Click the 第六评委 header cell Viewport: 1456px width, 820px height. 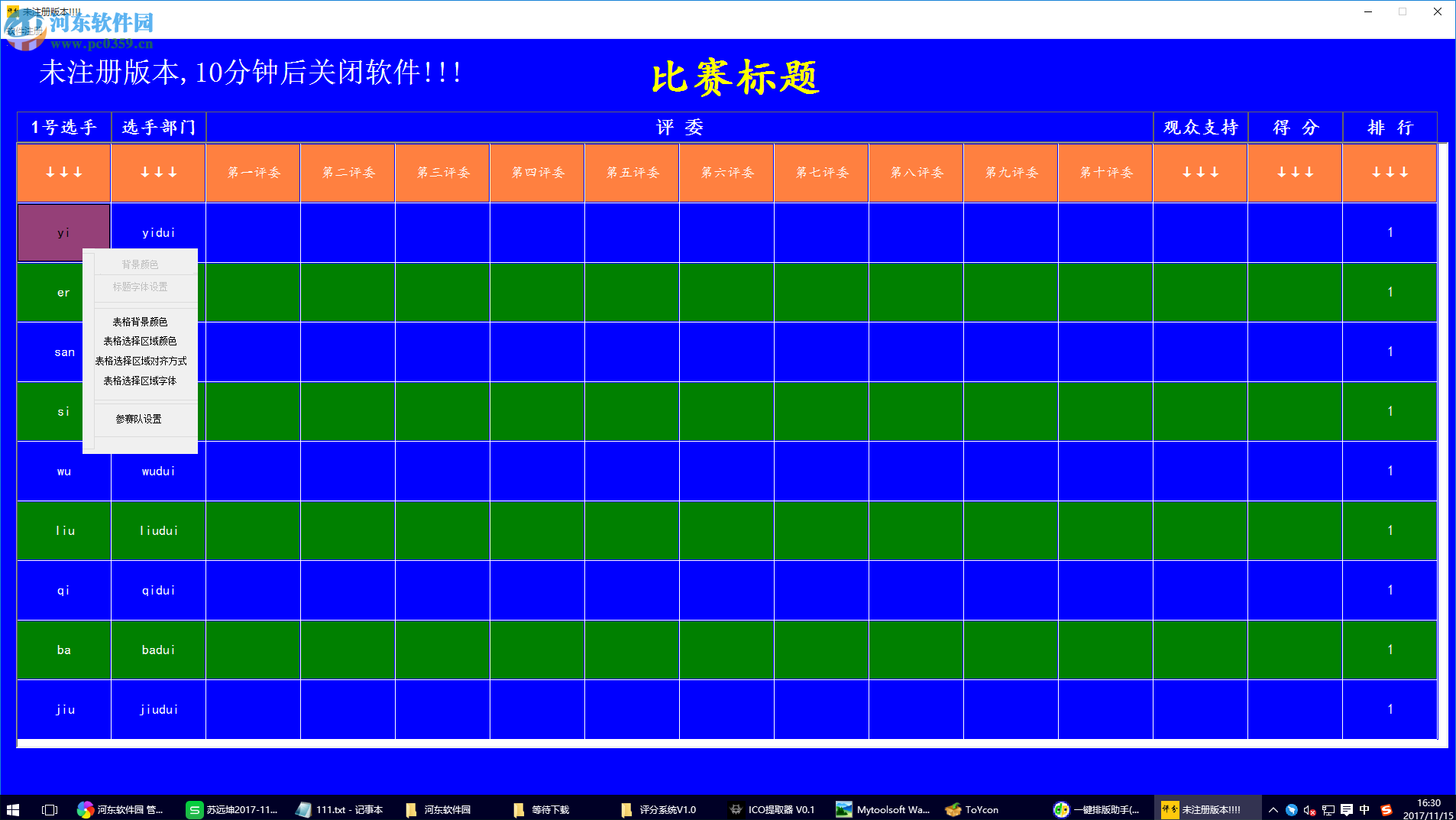[x=727, y=173]
